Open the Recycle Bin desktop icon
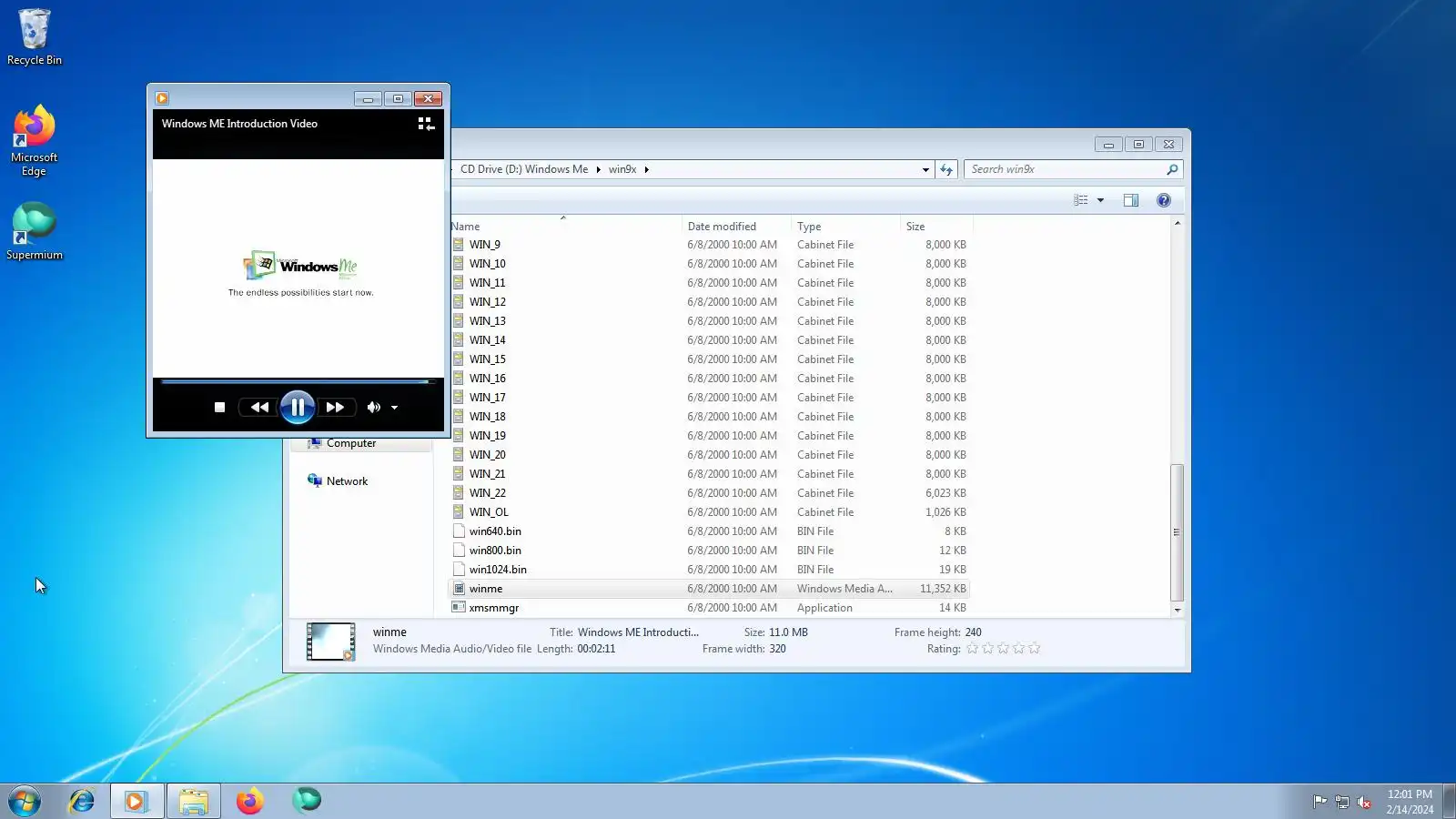This screenshot has height=819, width=1456. [35, 37]
